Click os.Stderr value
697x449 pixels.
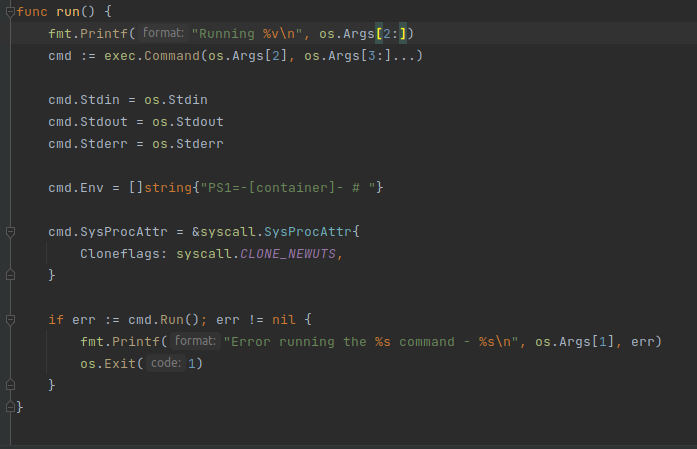[x=188, y=144]
